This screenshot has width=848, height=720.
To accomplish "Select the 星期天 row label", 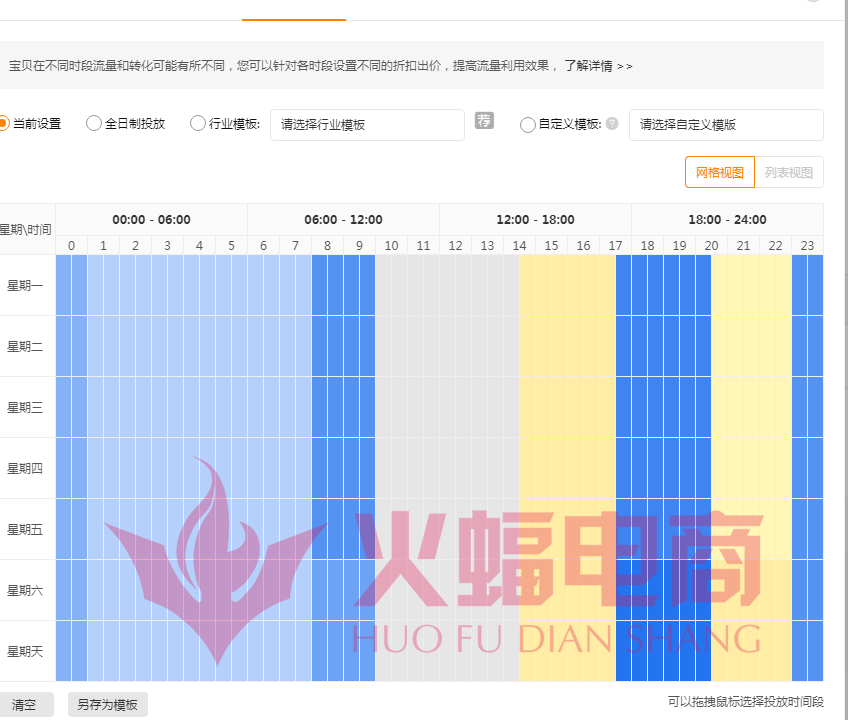I will pyautogui.click(x=25, y=651).
